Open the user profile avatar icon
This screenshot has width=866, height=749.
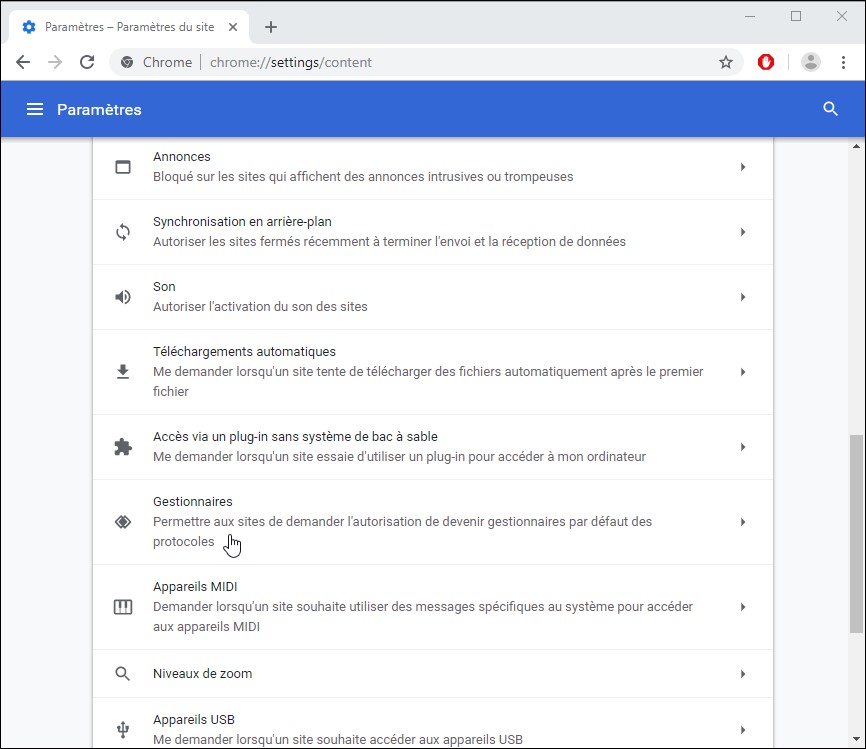point(811,62)
